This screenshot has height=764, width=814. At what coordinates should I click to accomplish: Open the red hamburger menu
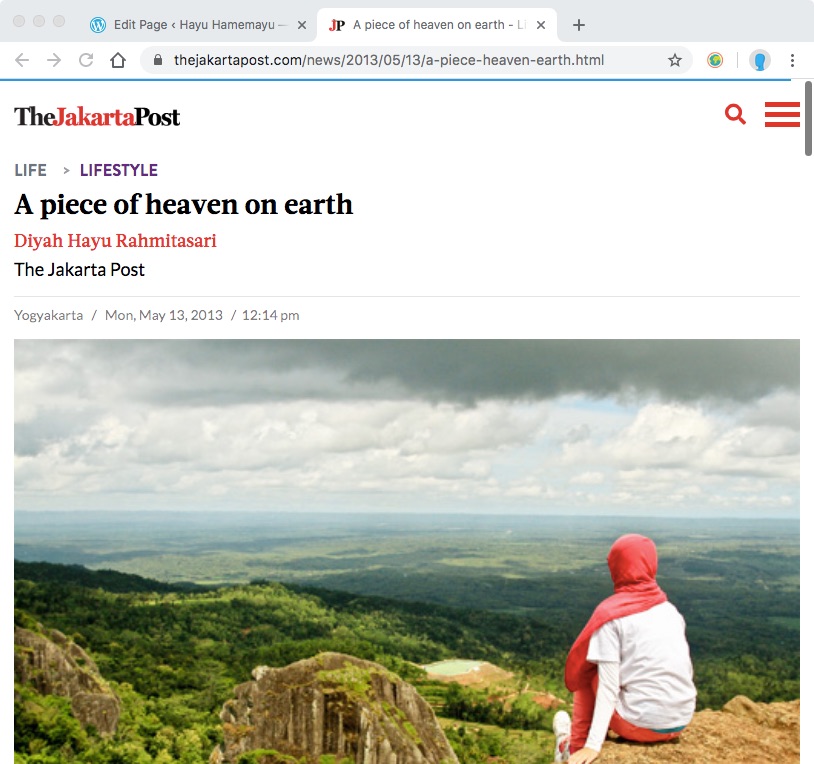(x=781, y=115)
